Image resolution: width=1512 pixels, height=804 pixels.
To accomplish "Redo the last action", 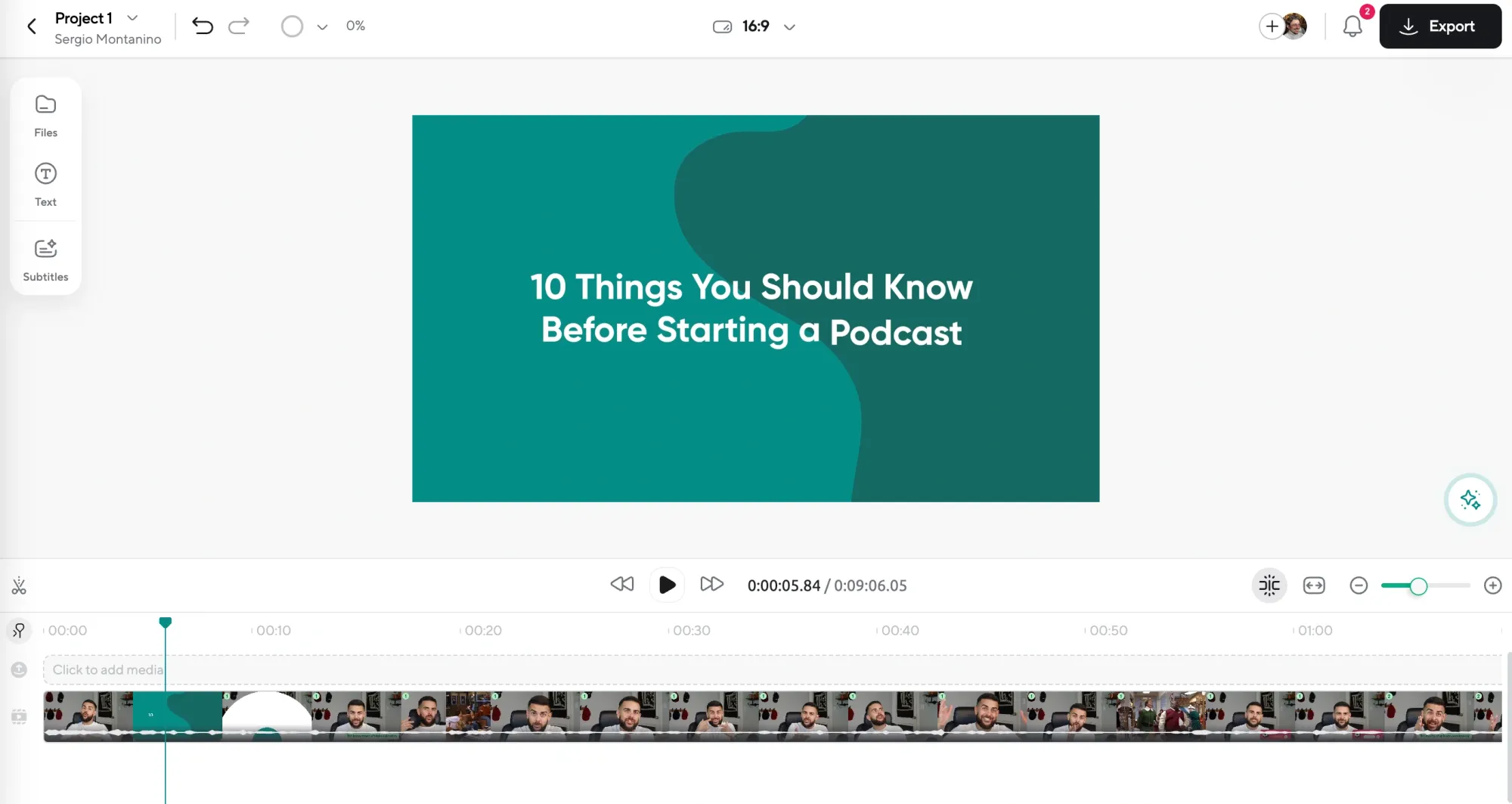I will pos(239,26).
